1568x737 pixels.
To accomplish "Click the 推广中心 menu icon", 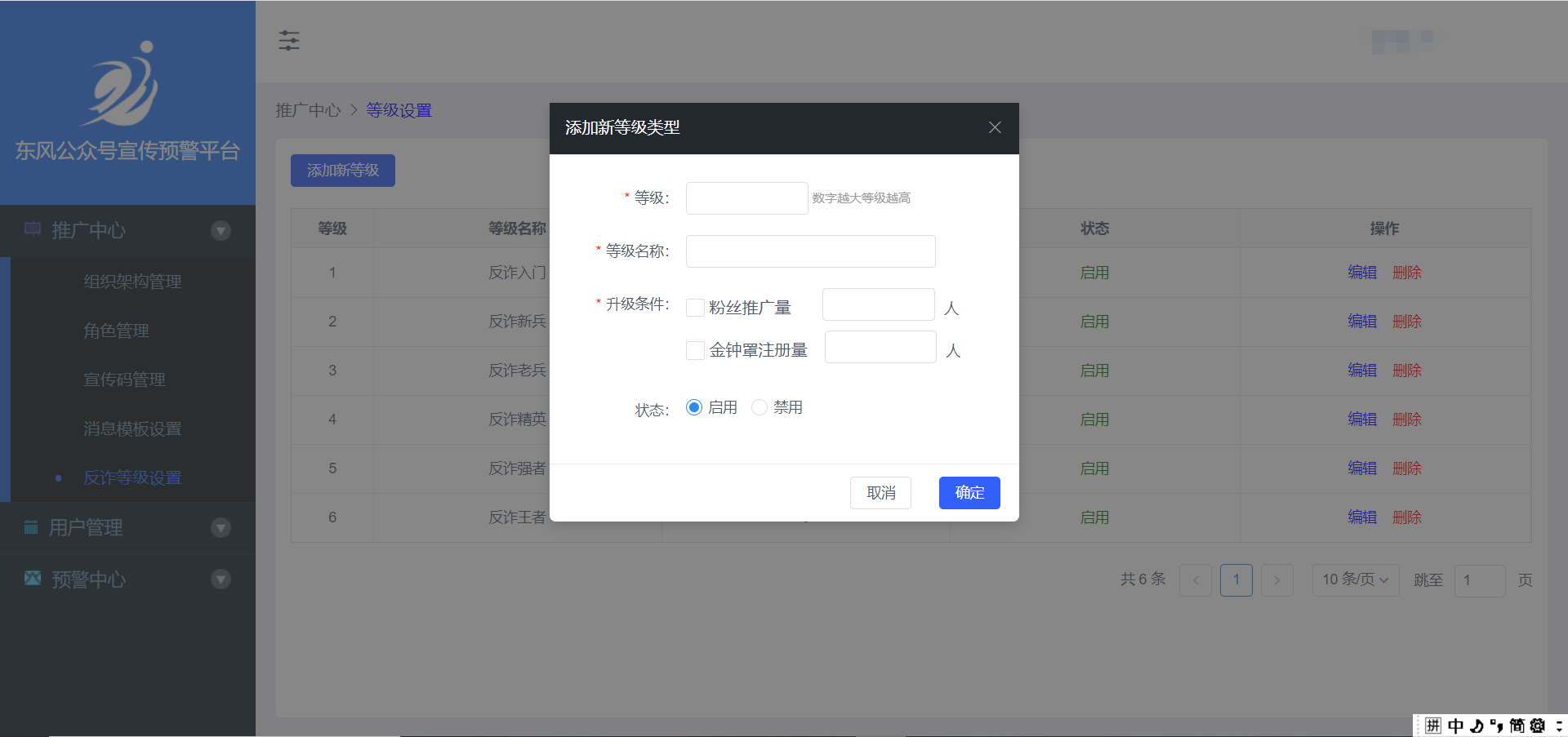I will [x=33, y=229].
